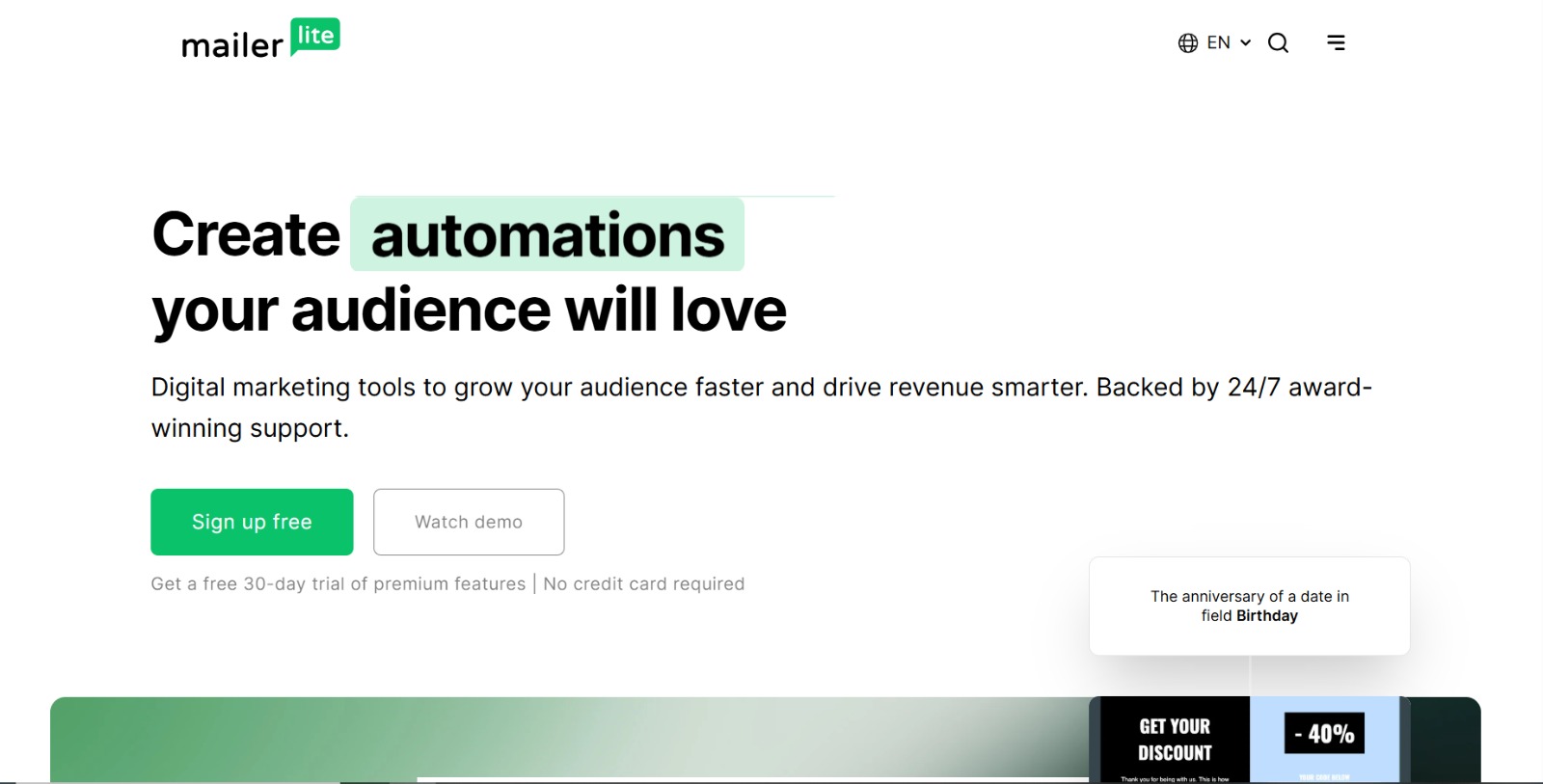The image size is (1543, 784).
Task: Click the 'Digital marketing tools' paragraph
Action: pos(761,407)
